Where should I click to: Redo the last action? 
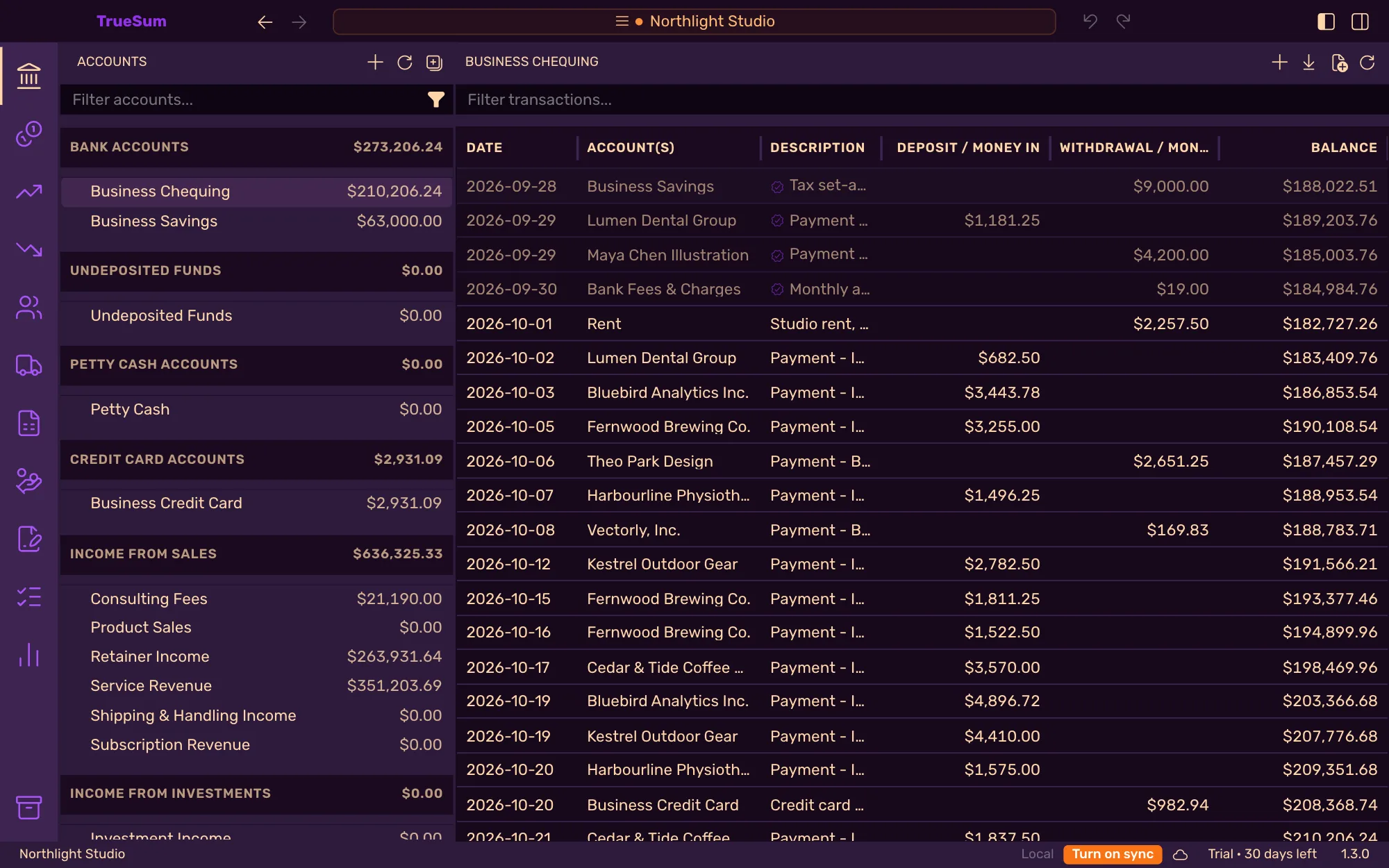tap(1123, 22)
